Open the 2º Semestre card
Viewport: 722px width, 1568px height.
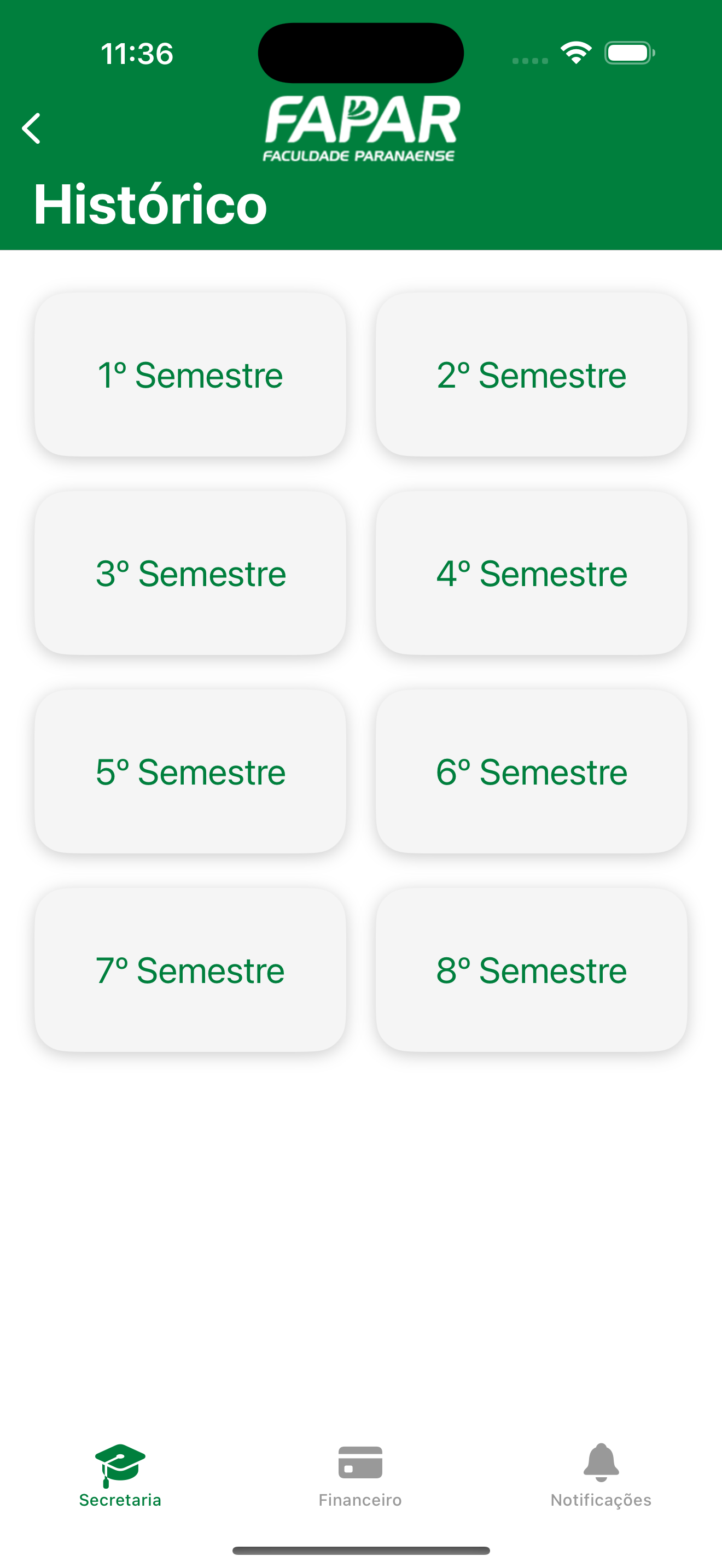pyautogui.click(x=532, y=375)
